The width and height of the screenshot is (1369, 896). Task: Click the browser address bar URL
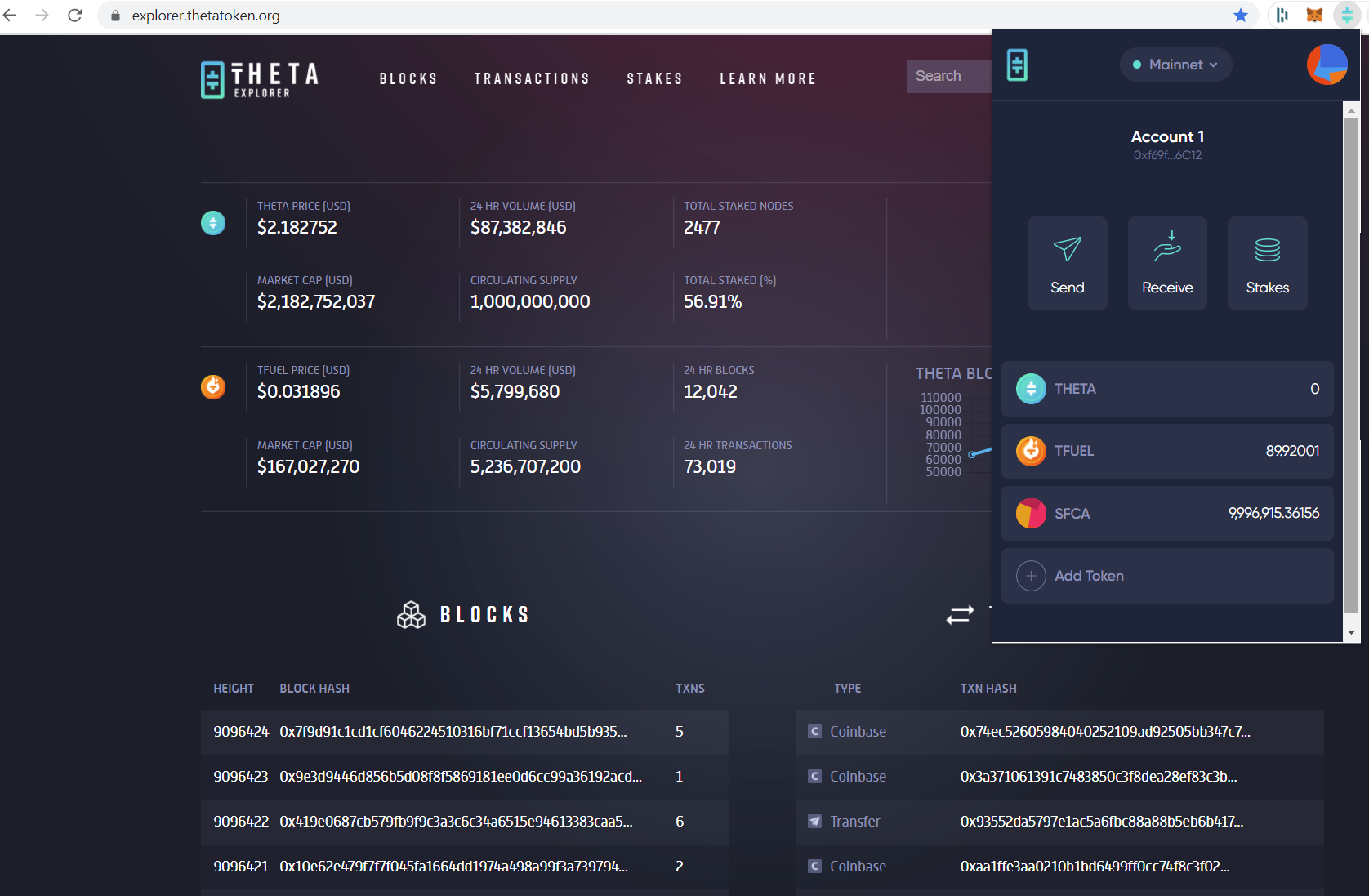(206, 16)
